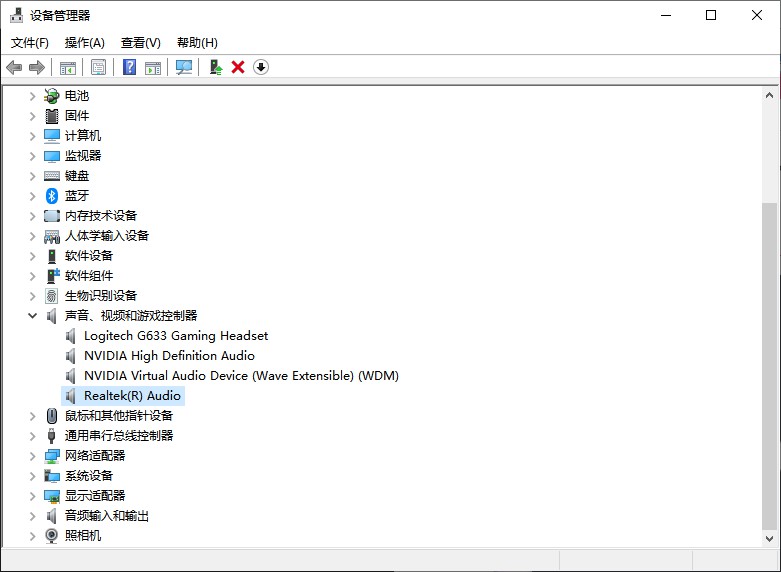Screen dimensions: 781x572
Task: Select the 生物识别设备 label
Action: pos(101,296)
